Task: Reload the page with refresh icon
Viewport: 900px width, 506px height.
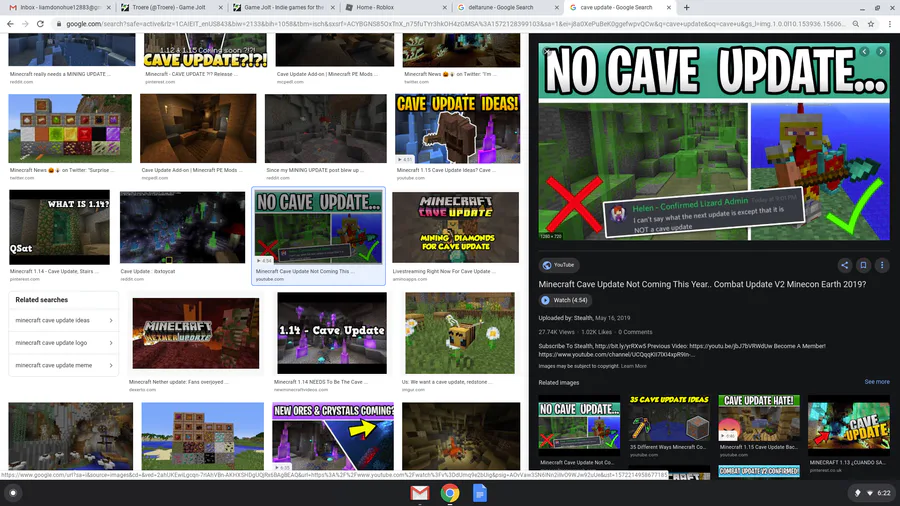Action: (x=40, y=24)
